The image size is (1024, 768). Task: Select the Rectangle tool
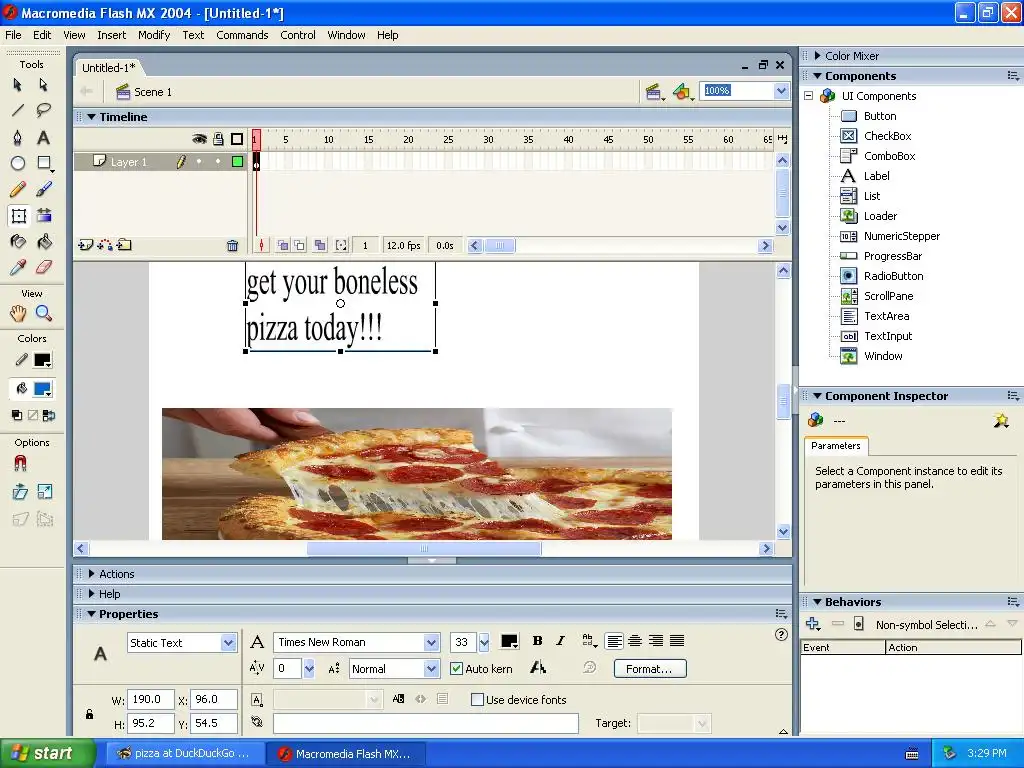pyautogui.click(x=44, y=163)
